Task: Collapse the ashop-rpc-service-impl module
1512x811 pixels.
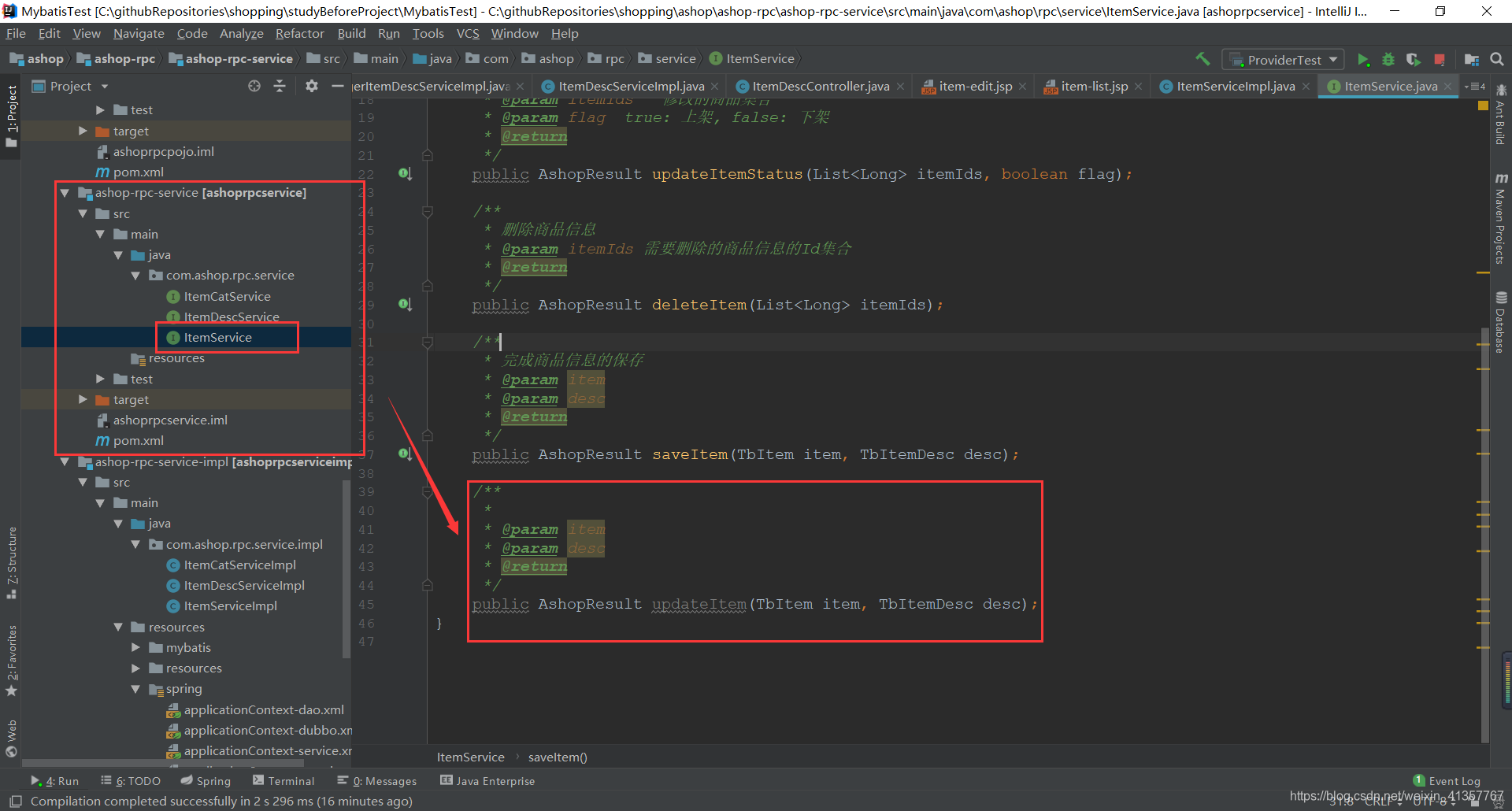Action: click(x=65, y=462)
